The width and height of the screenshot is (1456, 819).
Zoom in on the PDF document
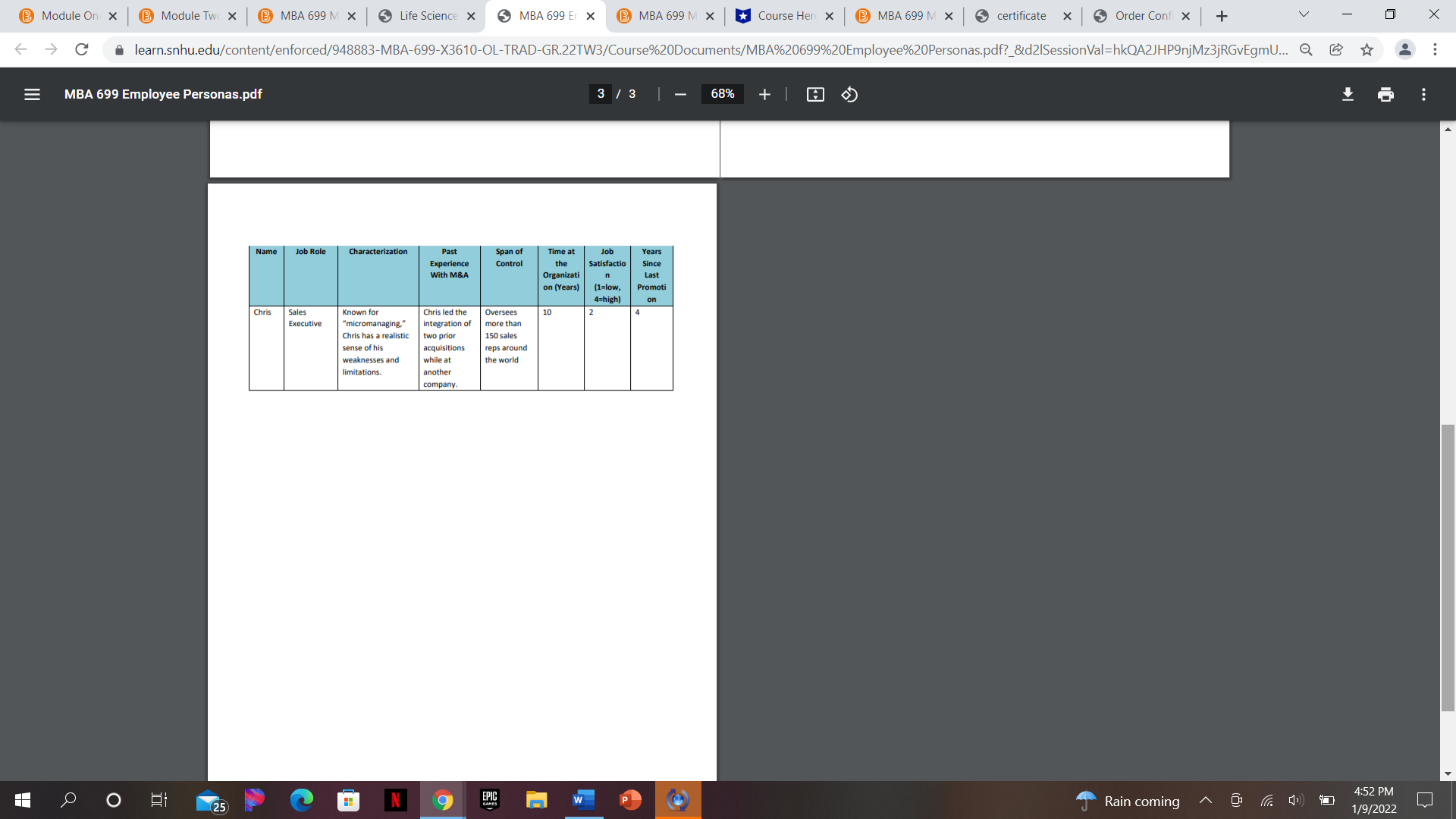(x=764, y=94)
